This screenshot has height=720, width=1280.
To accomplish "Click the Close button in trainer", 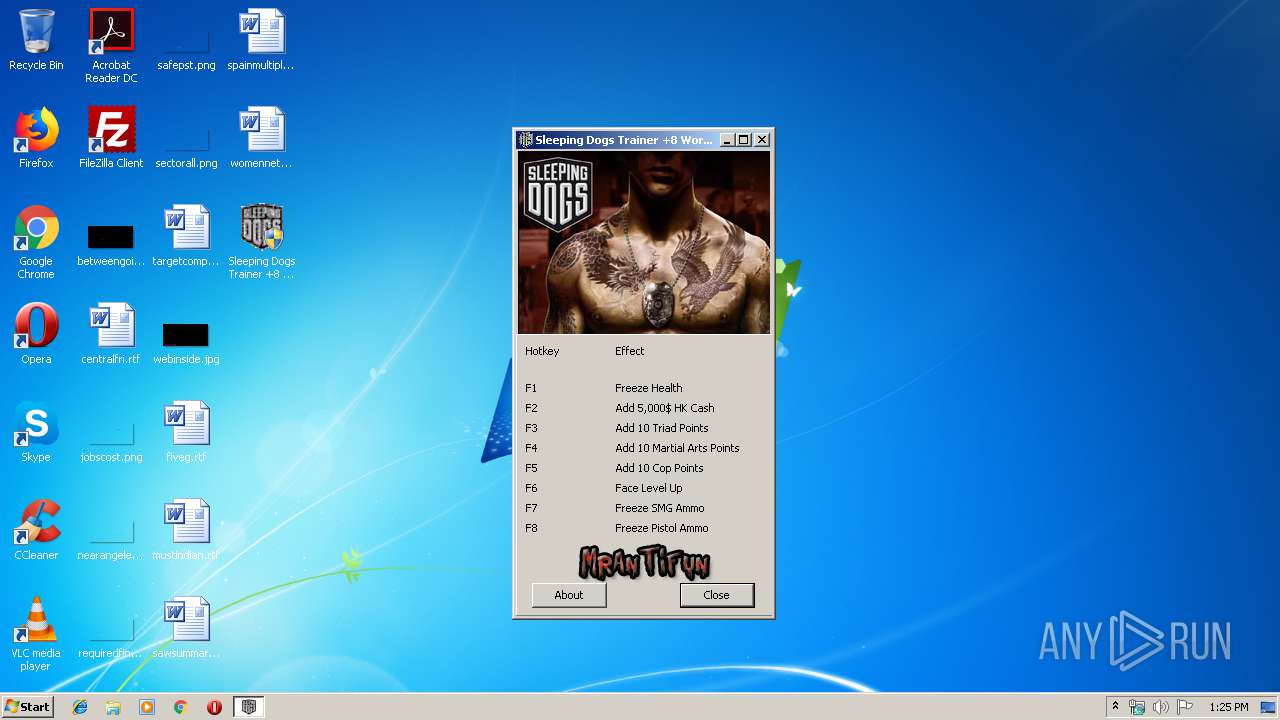I will click(717, 595).
